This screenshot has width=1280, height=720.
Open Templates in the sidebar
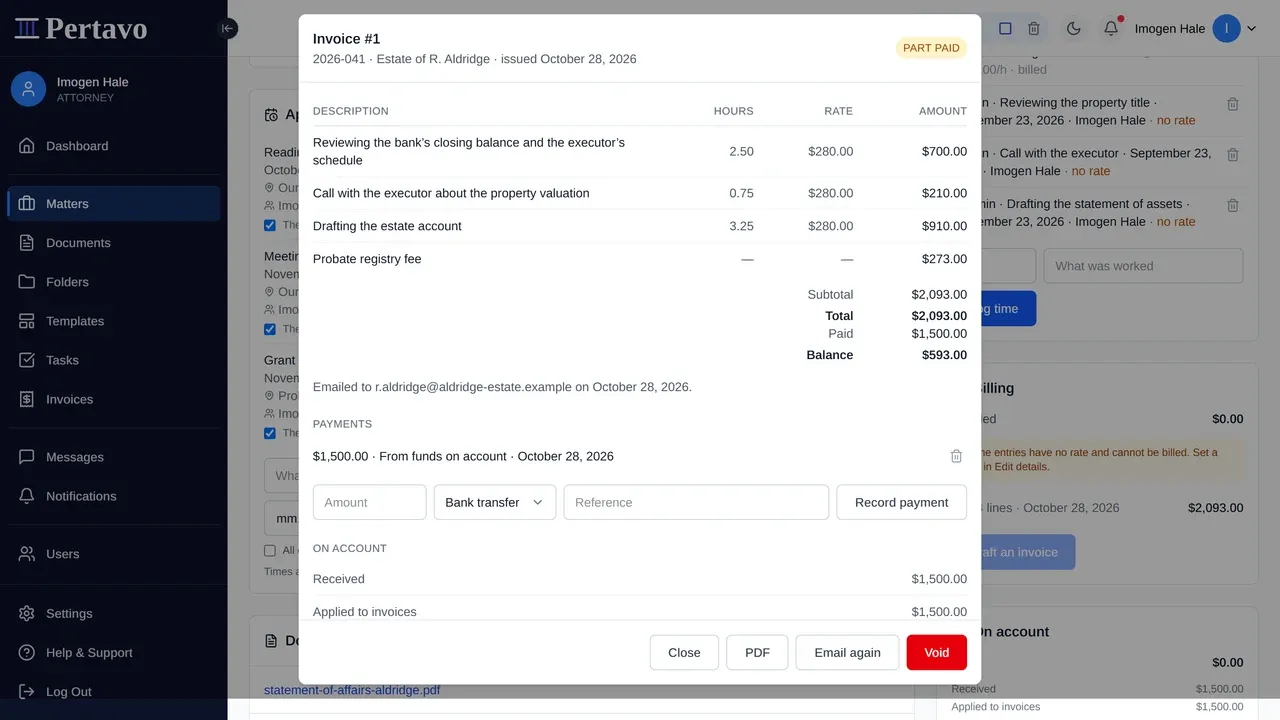point(113,321)
